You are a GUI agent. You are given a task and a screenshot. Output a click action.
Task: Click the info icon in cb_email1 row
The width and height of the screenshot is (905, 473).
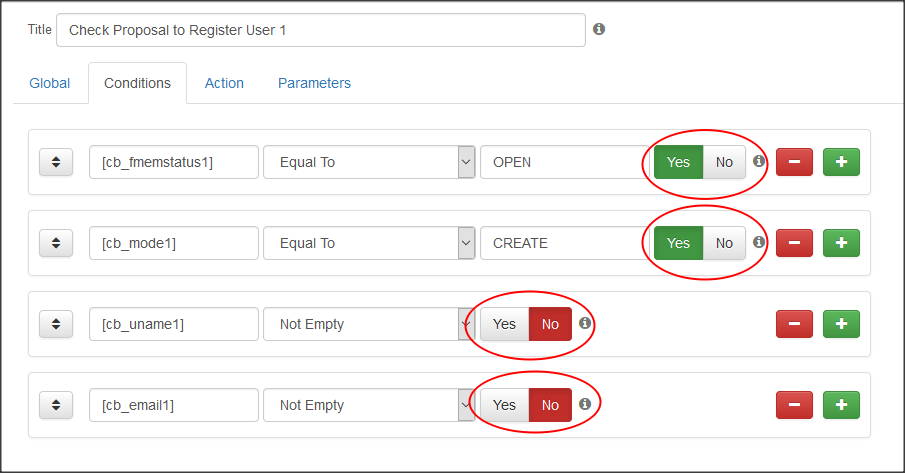point(585,404)
